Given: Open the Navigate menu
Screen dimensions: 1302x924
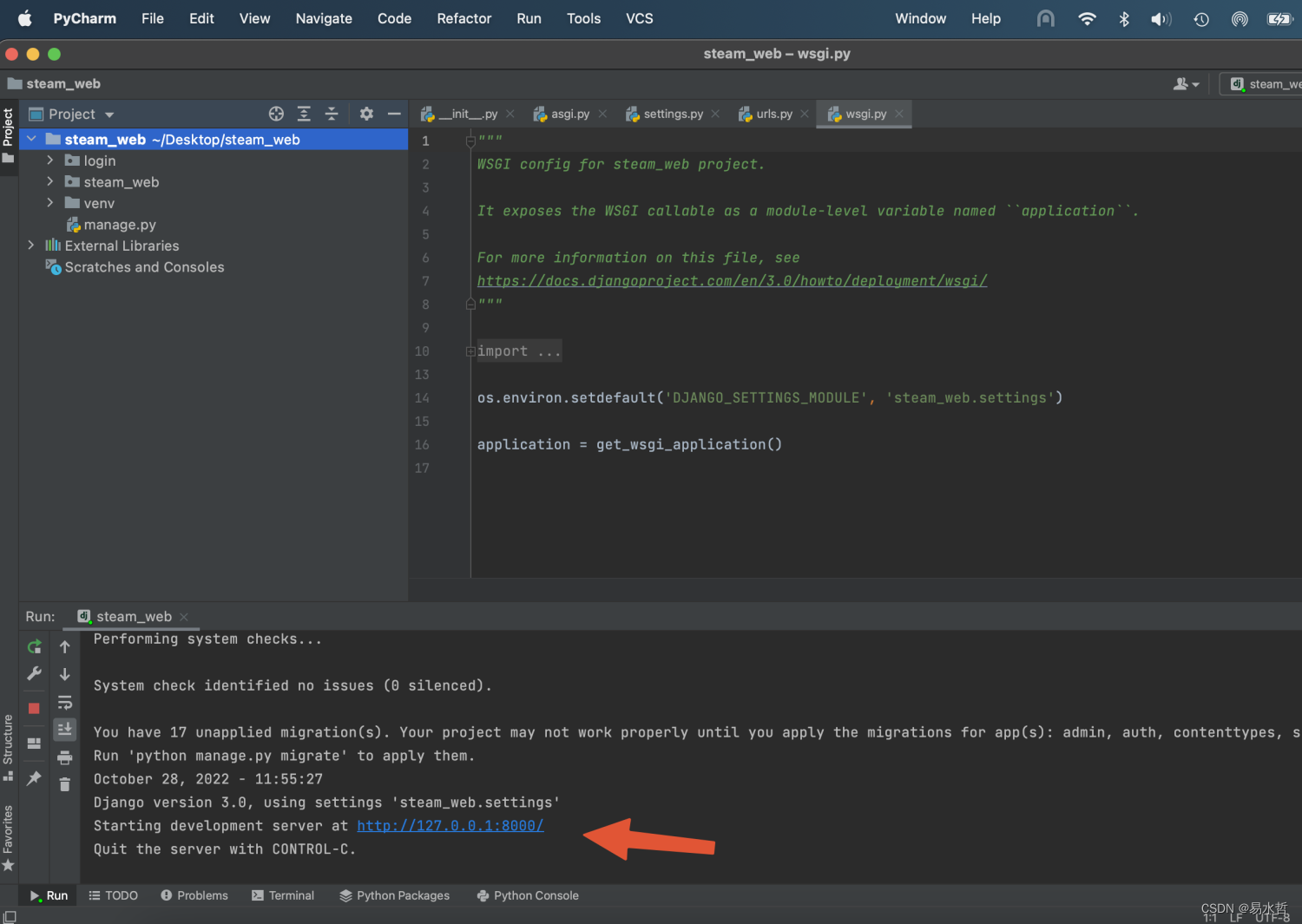Looking at the screenshot, I should (x=324, y=18).
